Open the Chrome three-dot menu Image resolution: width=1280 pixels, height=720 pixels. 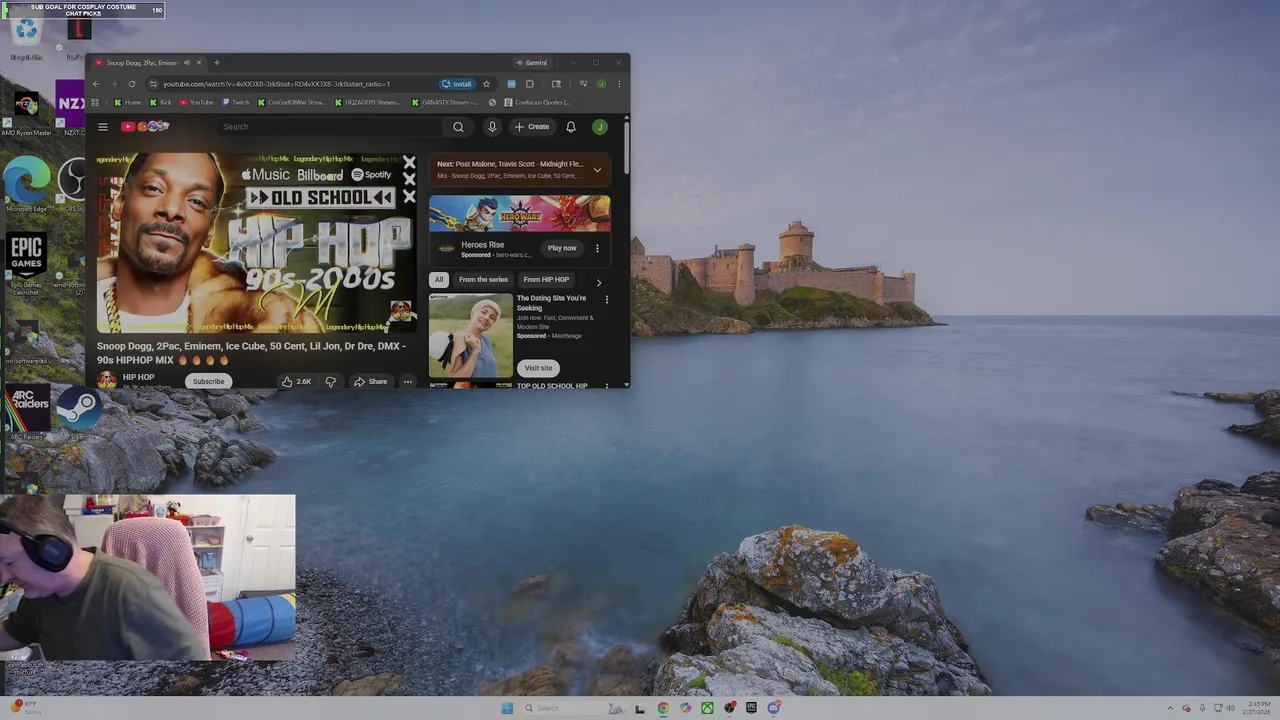coord(619,84)
